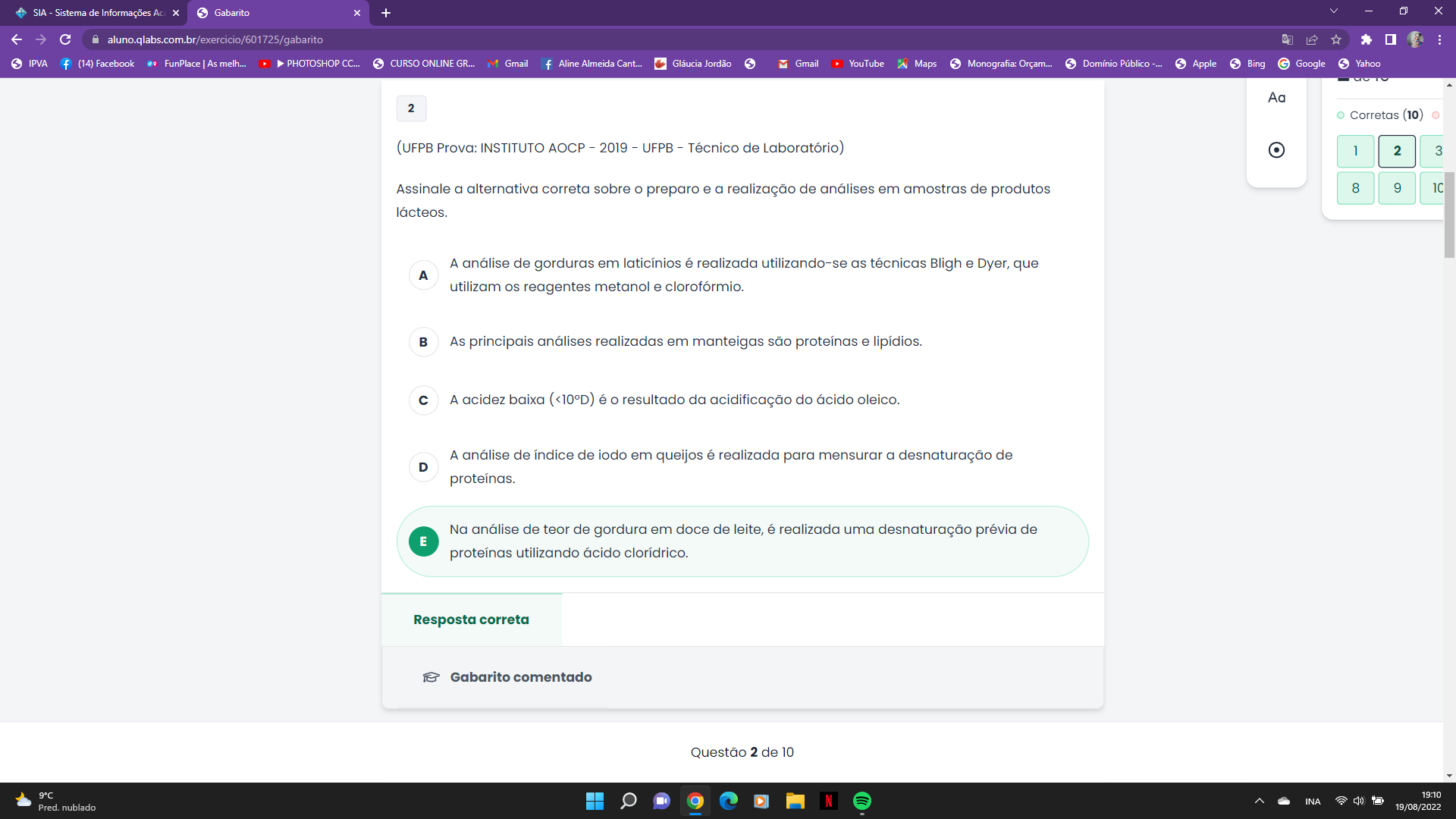Click the circular target icon below Aa
1456x819 pixels.
[x=1276, y=150]
